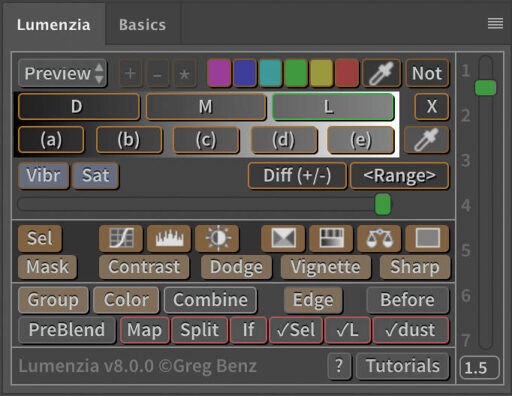Image resolution: width=512 pixels, height=396 pixels.
Task: Pick the yellow color swatch
Action: click(x=321, y=73)
